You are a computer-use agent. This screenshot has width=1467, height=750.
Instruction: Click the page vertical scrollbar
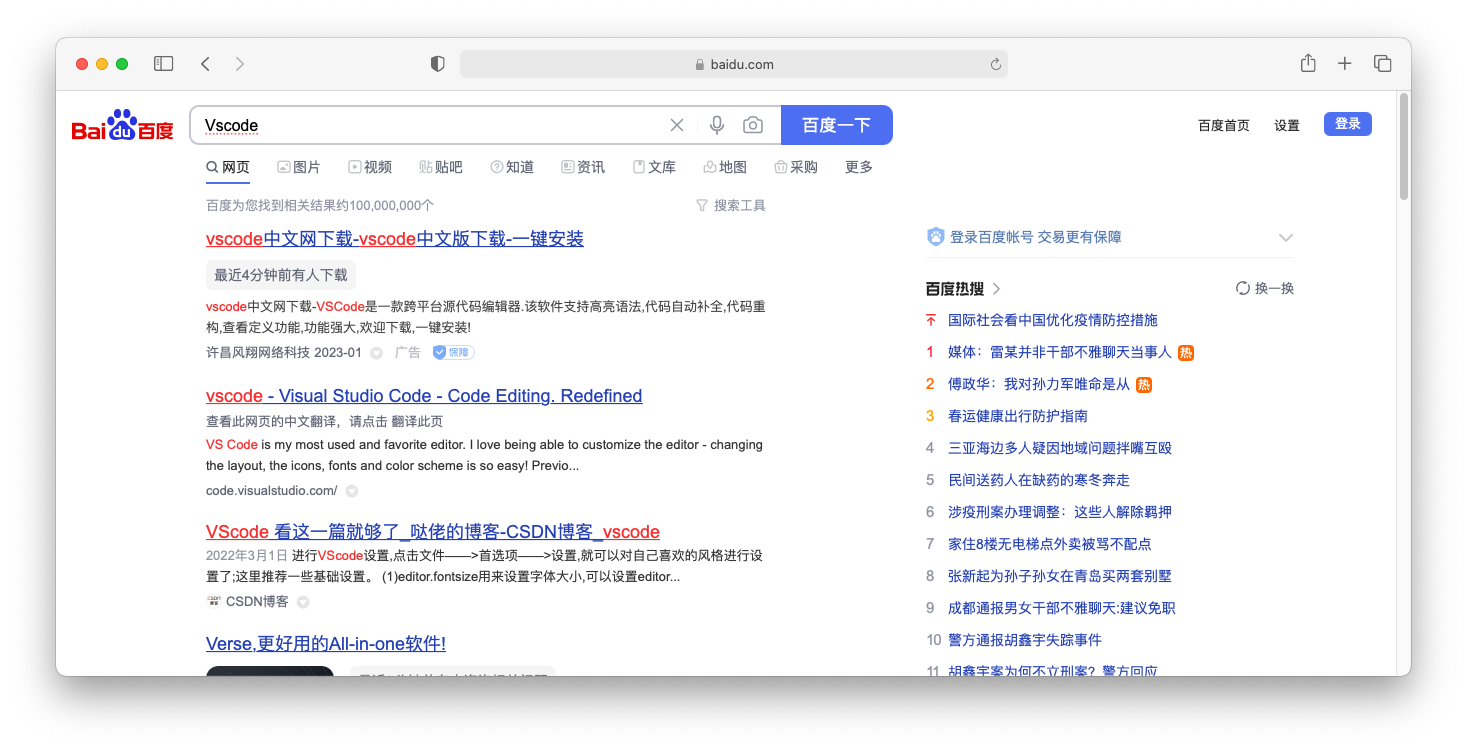click(1404, 147)
